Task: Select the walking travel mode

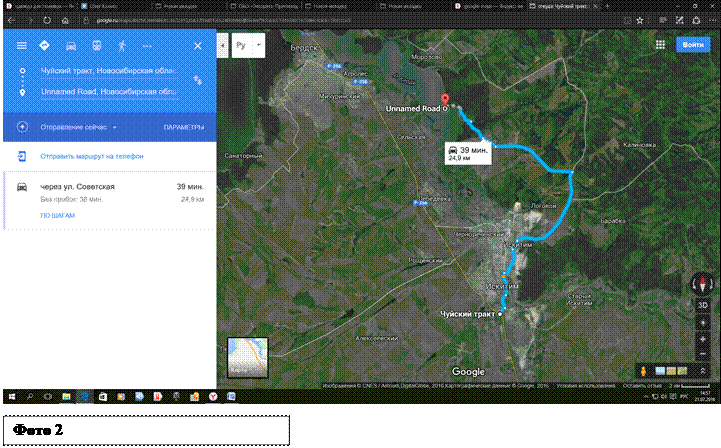Action: 122,46
